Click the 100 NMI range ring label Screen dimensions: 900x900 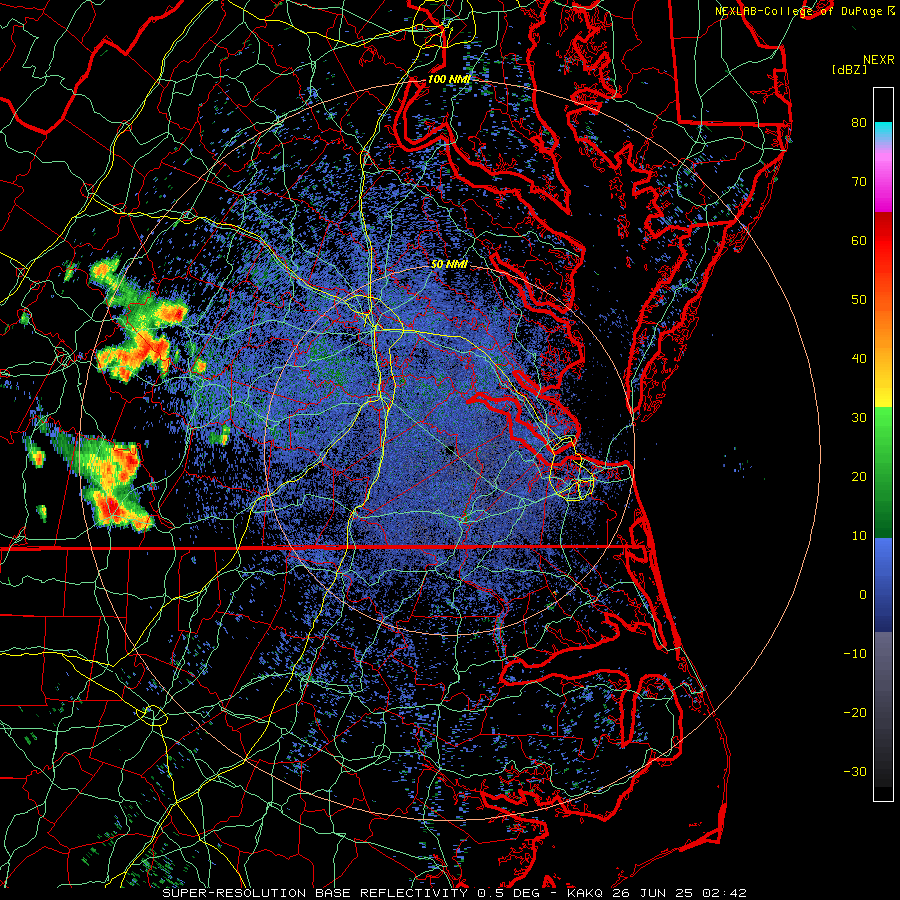coord(449,79)
